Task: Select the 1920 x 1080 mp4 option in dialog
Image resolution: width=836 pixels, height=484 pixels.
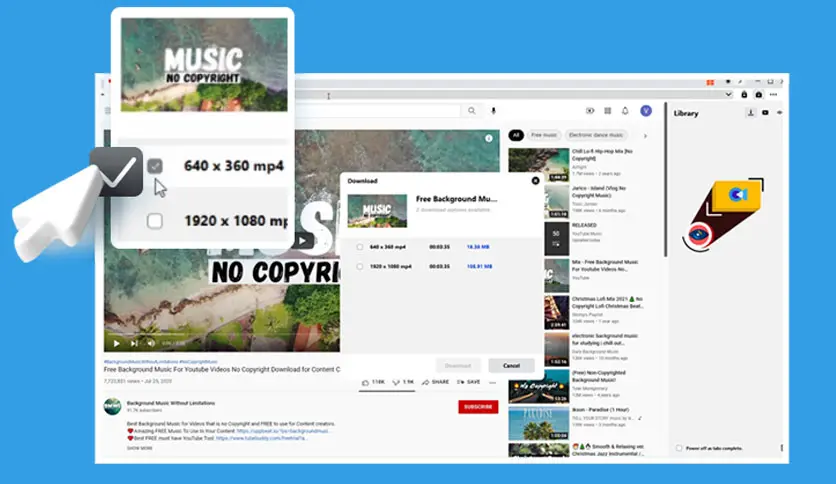Action: (x=360, y=266)
